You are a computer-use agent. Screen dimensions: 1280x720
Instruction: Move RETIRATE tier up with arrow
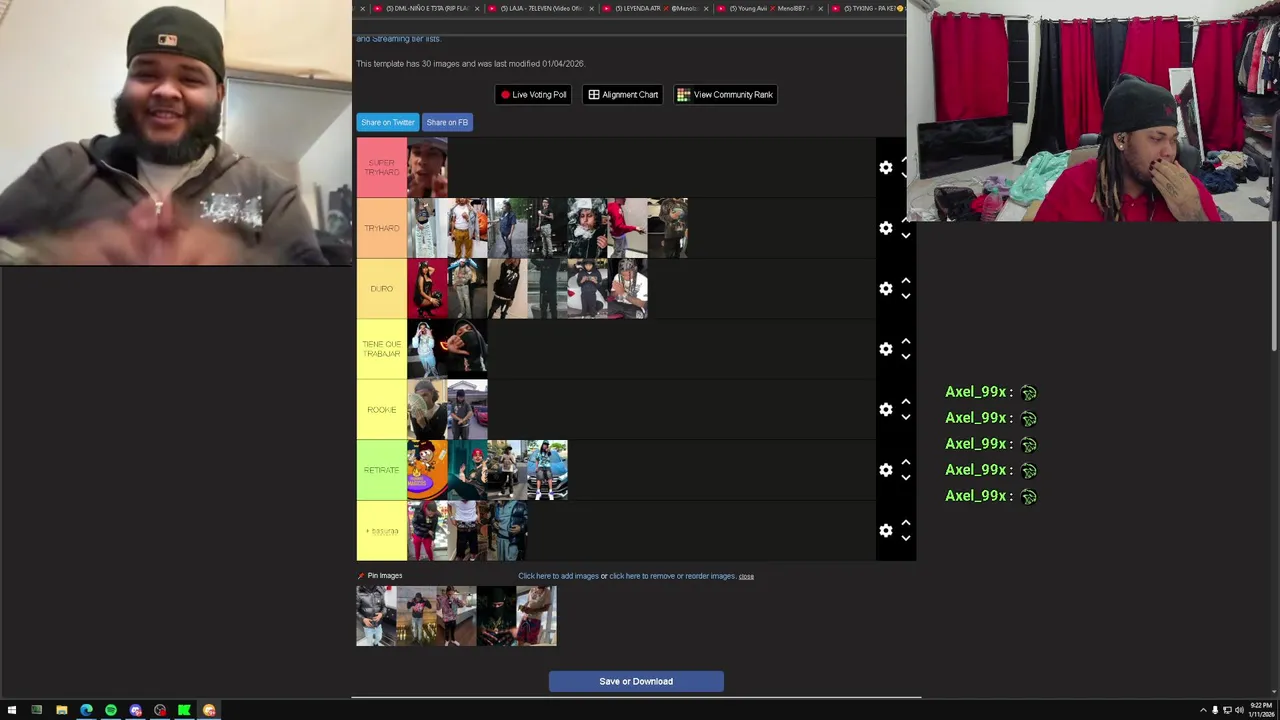[906, 462]
